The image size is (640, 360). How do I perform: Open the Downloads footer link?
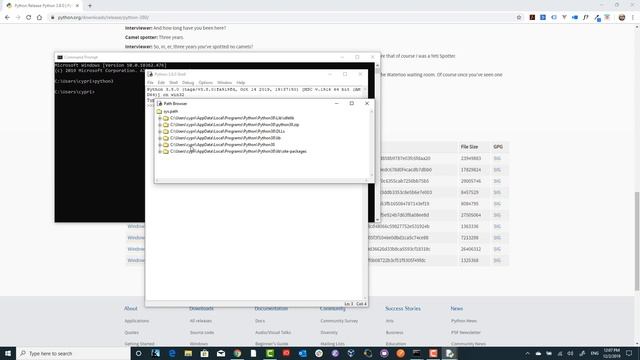[201, 309]
